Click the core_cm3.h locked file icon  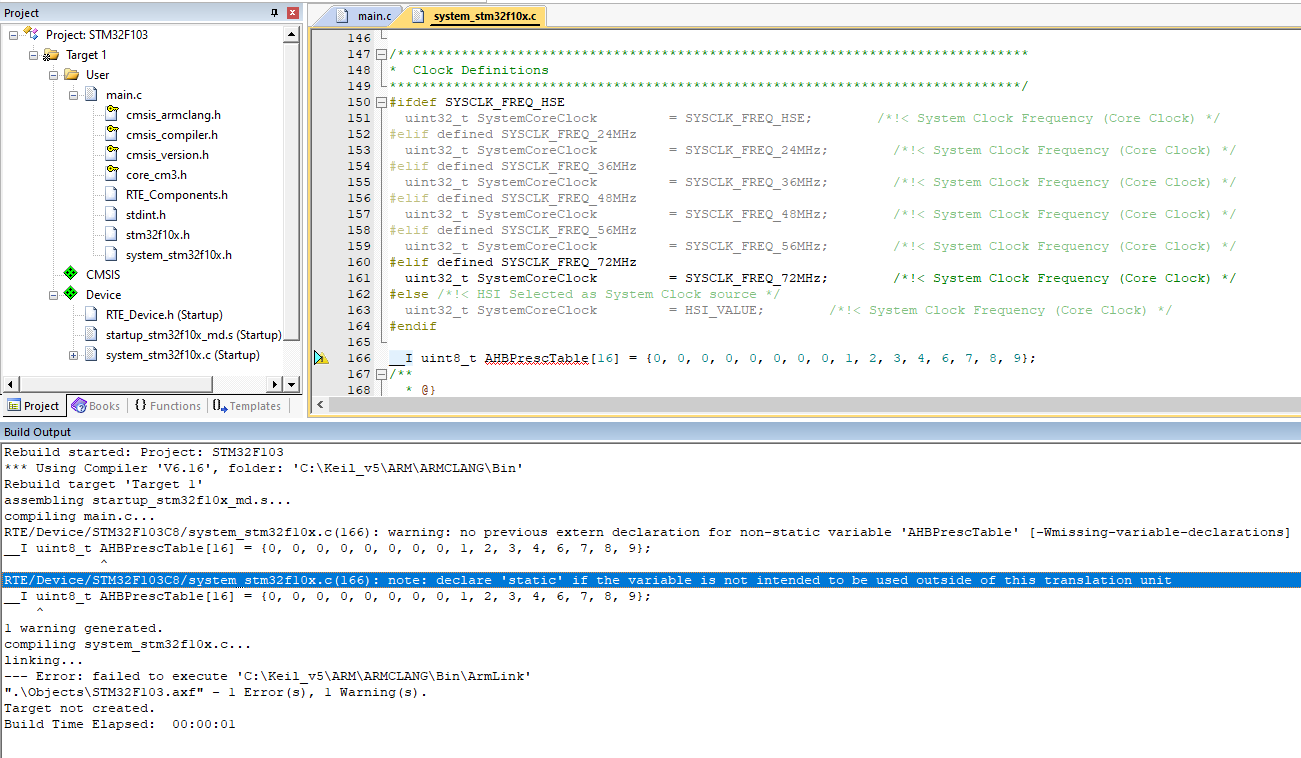(x=111, y=175)
